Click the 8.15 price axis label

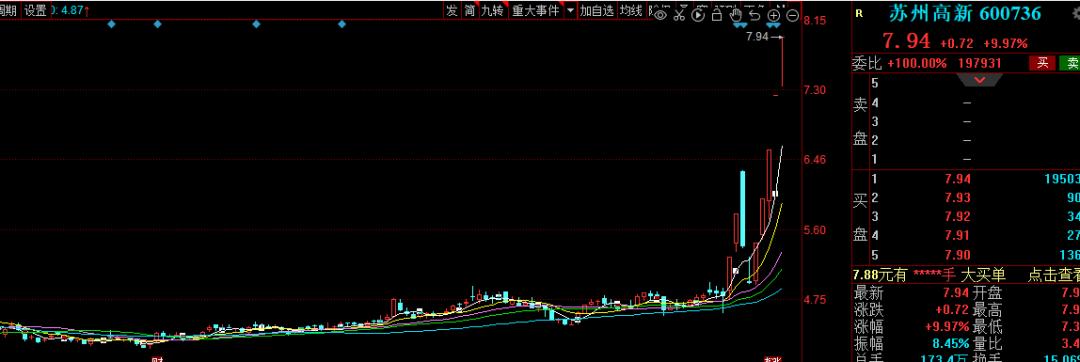815,21
